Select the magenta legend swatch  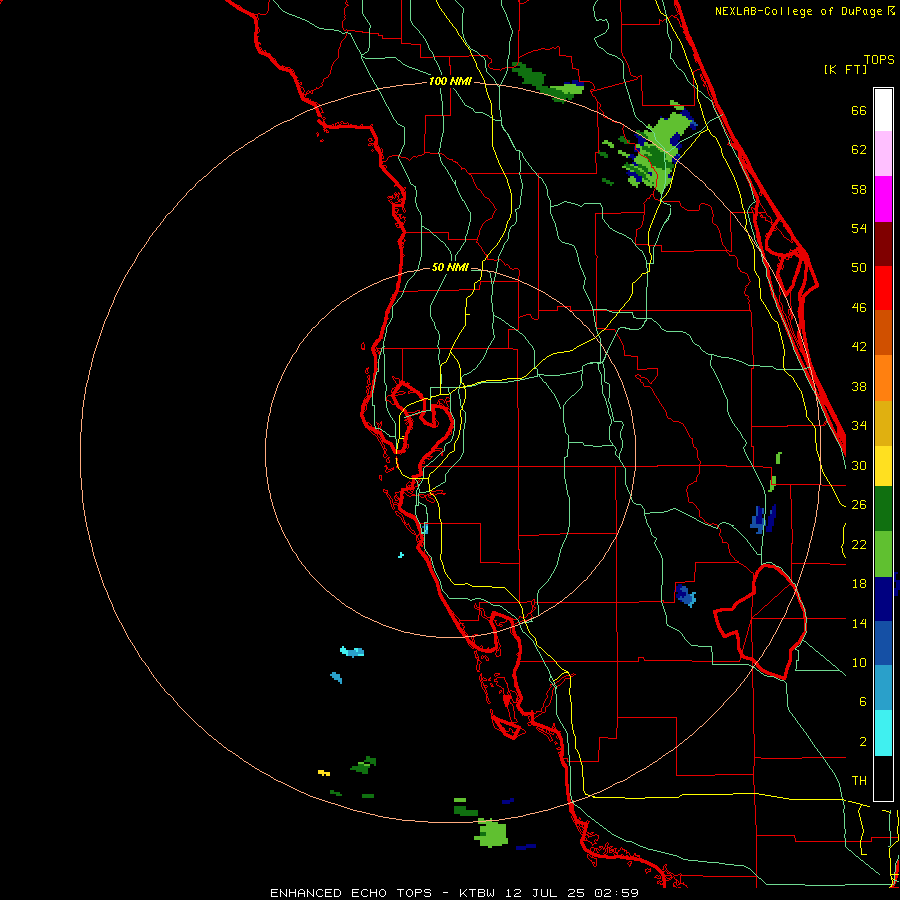coord(883,199)
